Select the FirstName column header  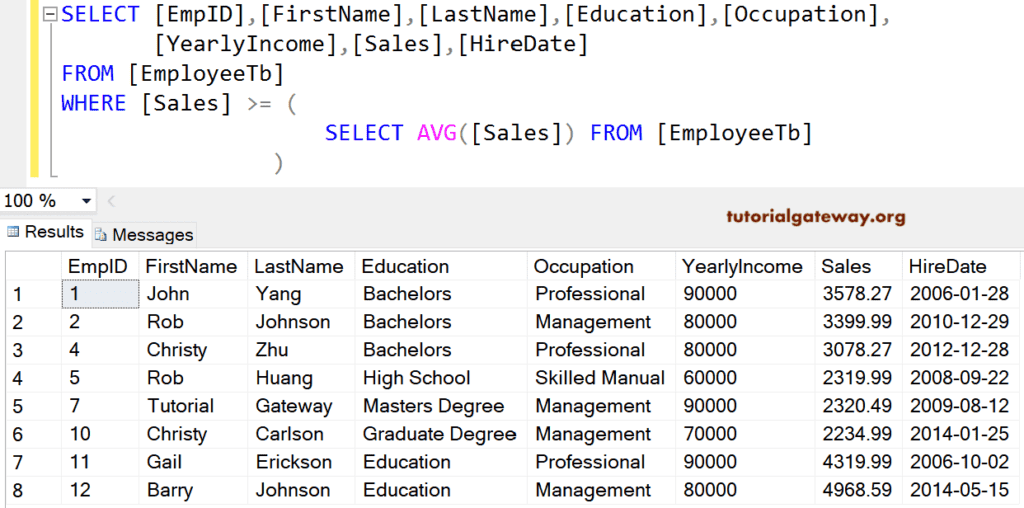[191, 266]
